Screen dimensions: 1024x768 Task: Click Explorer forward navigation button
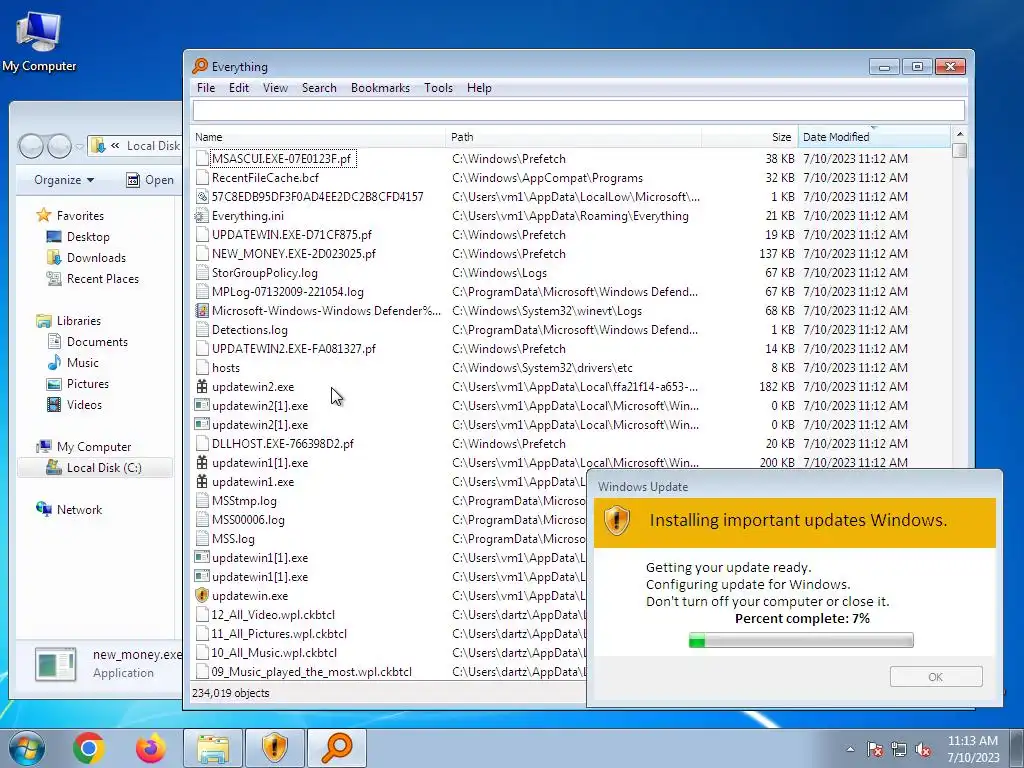(x=59, y=146)
